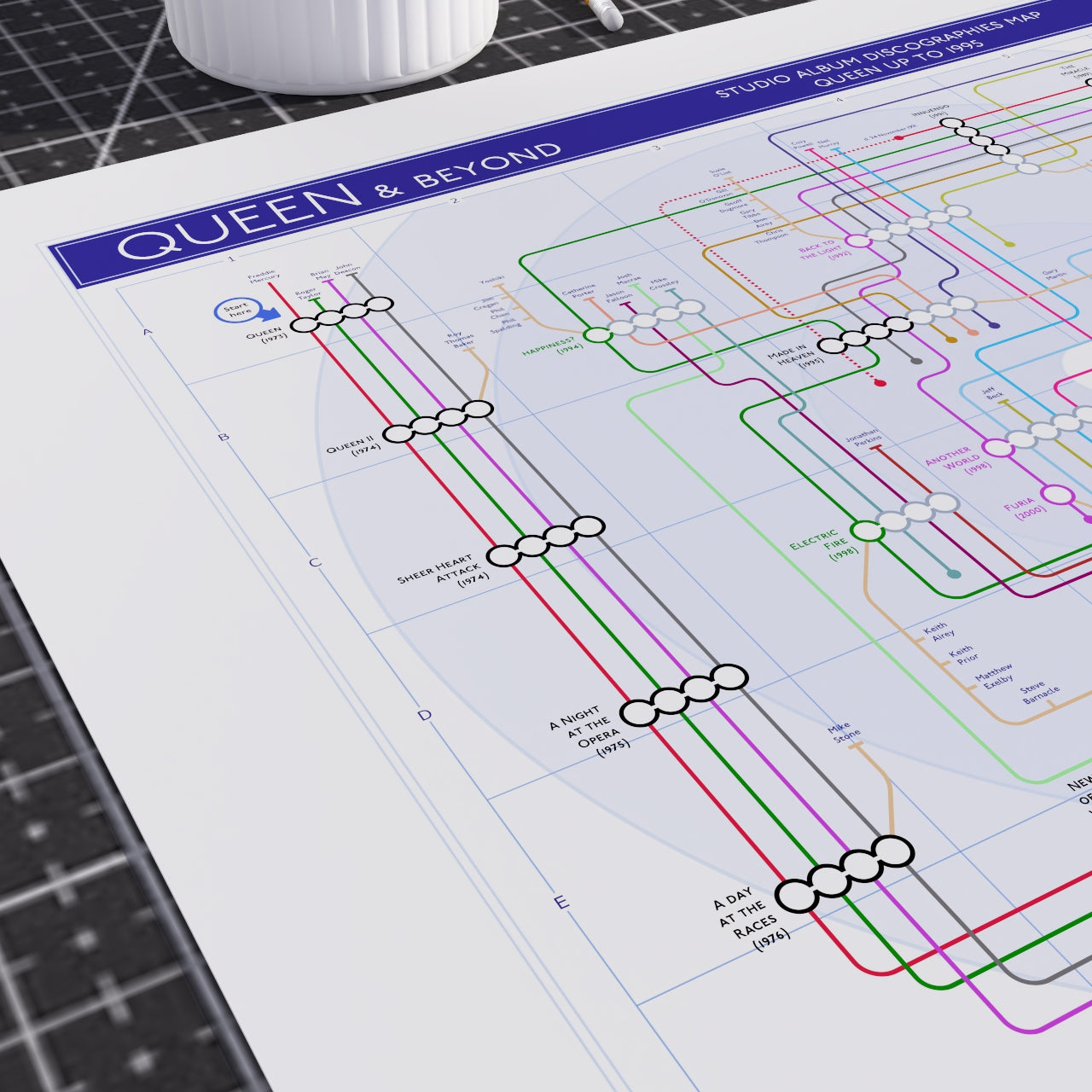Select the Sheer Heart Attack station circles
The width and height of the screenshot is (1092, 1092).
(x=546, y=542)
